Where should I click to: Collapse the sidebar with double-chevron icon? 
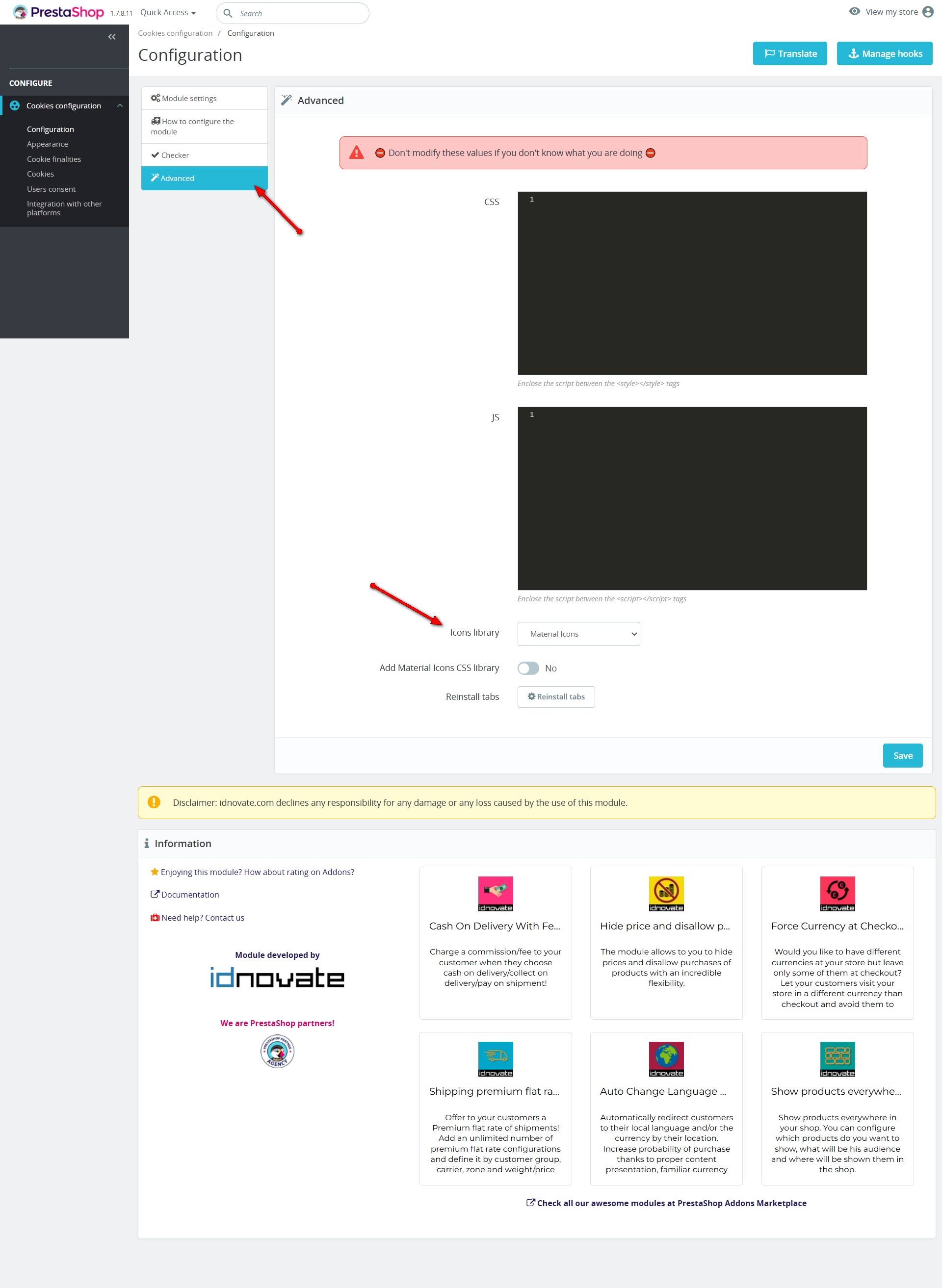[112, 37]
